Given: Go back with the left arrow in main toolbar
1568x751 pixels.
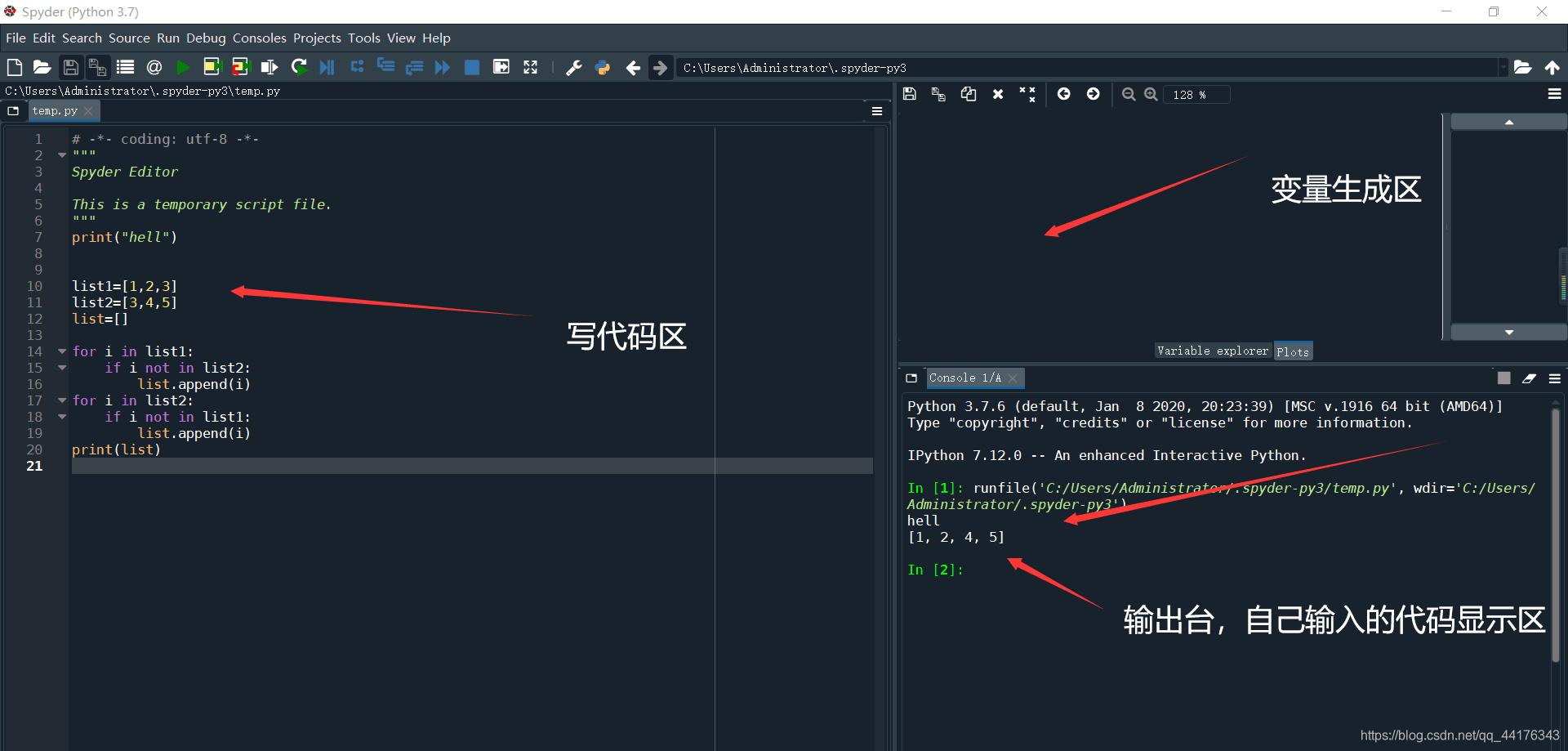Looking at the screenshot, I should (632, 68).
